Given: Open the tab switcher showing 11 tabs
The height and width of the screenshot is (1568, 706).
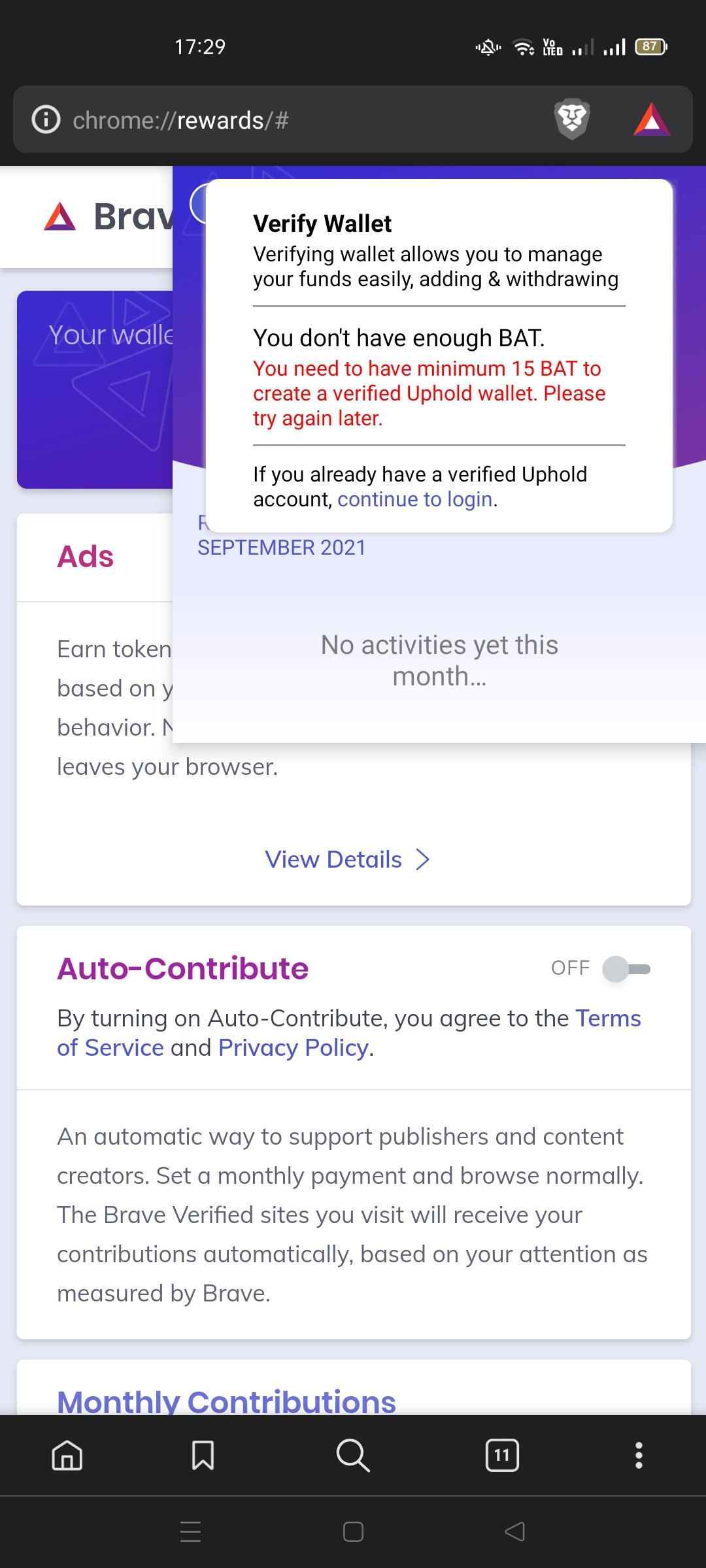Looking at the screenshot, I should (502, 1456).
